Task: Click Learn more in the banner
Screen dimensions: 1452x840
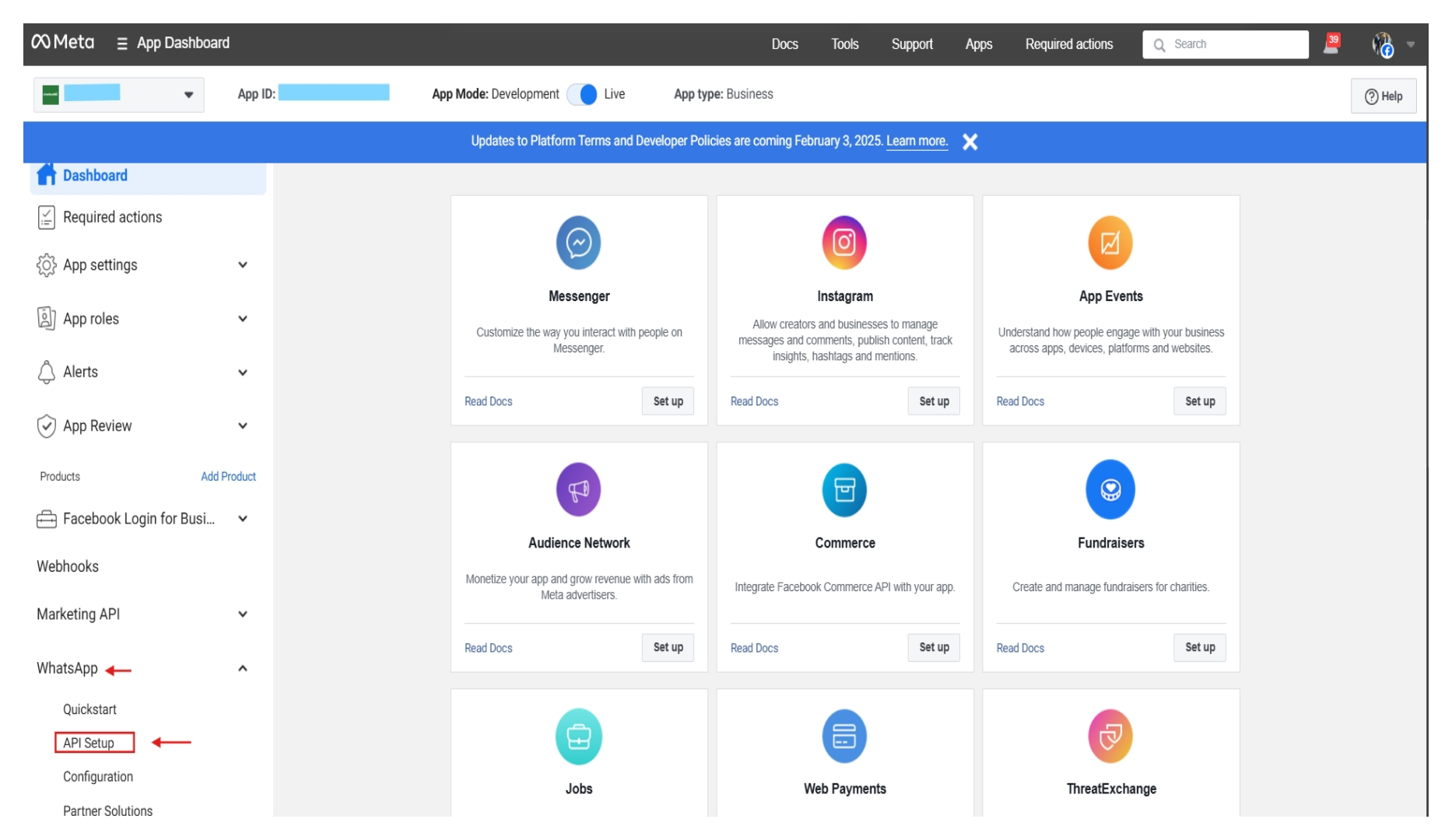Action: pos(917,141)
